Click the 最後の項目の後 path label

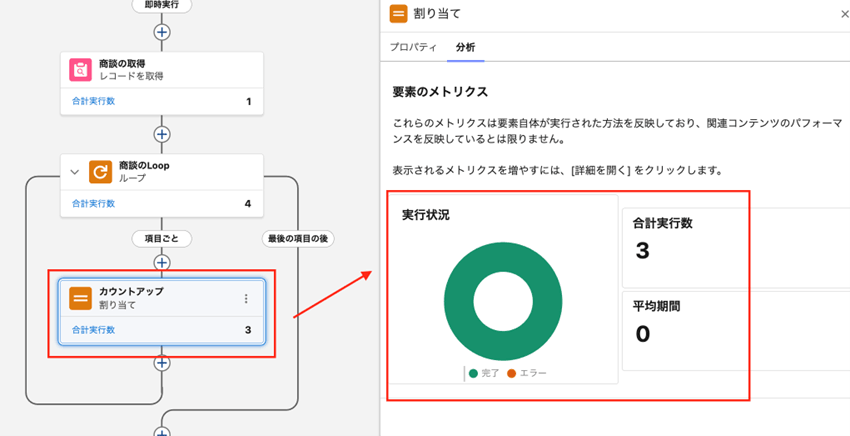coord(297,239)
